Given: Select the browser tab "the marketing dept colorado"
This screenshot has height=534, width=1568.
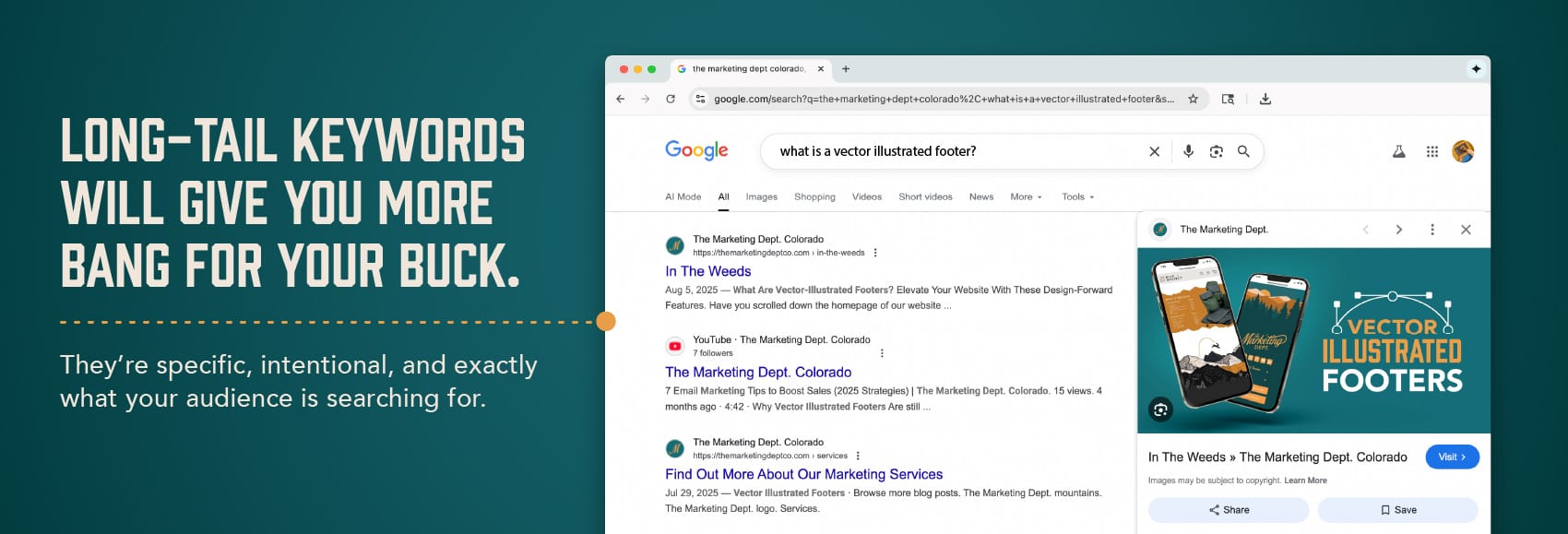Looking at the screenshot, I should pyautogui.click(x=749, y=68).
